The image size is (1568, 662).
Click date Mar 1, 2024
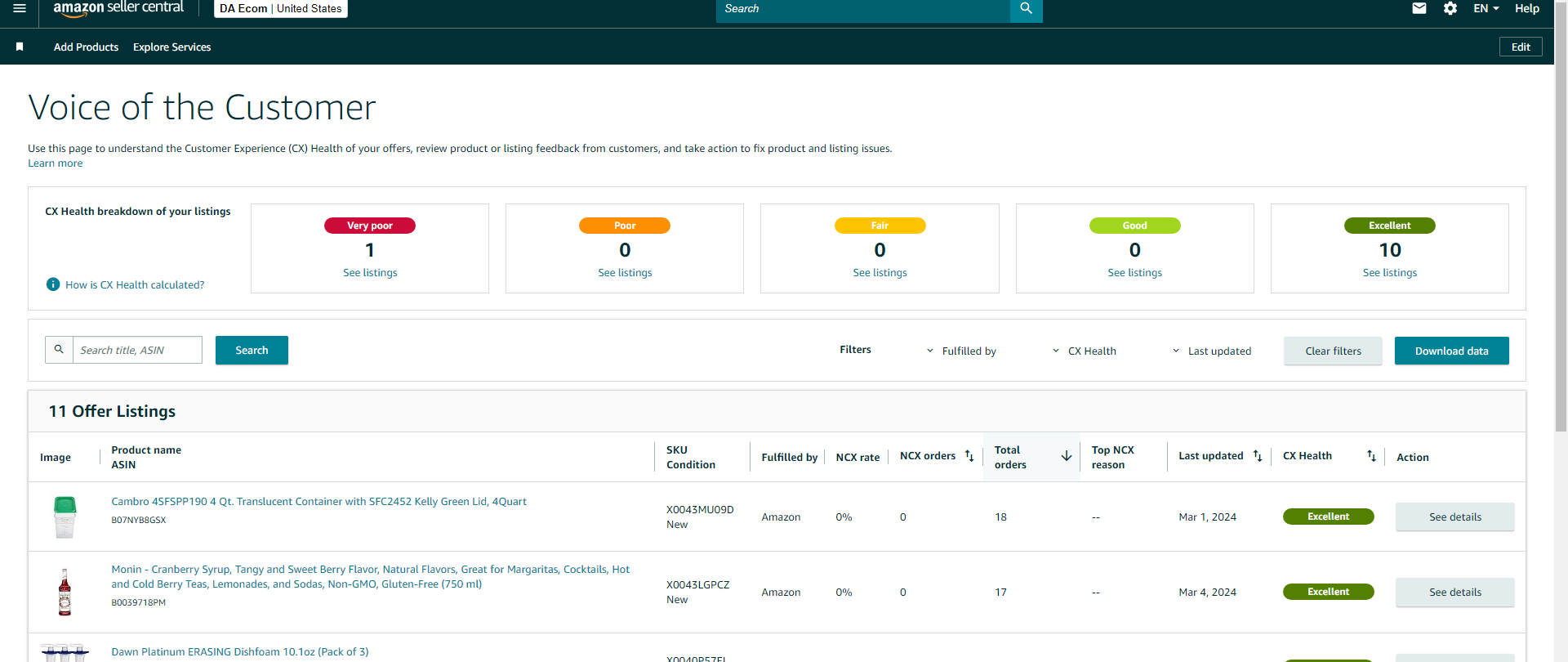click(1207, 517)
